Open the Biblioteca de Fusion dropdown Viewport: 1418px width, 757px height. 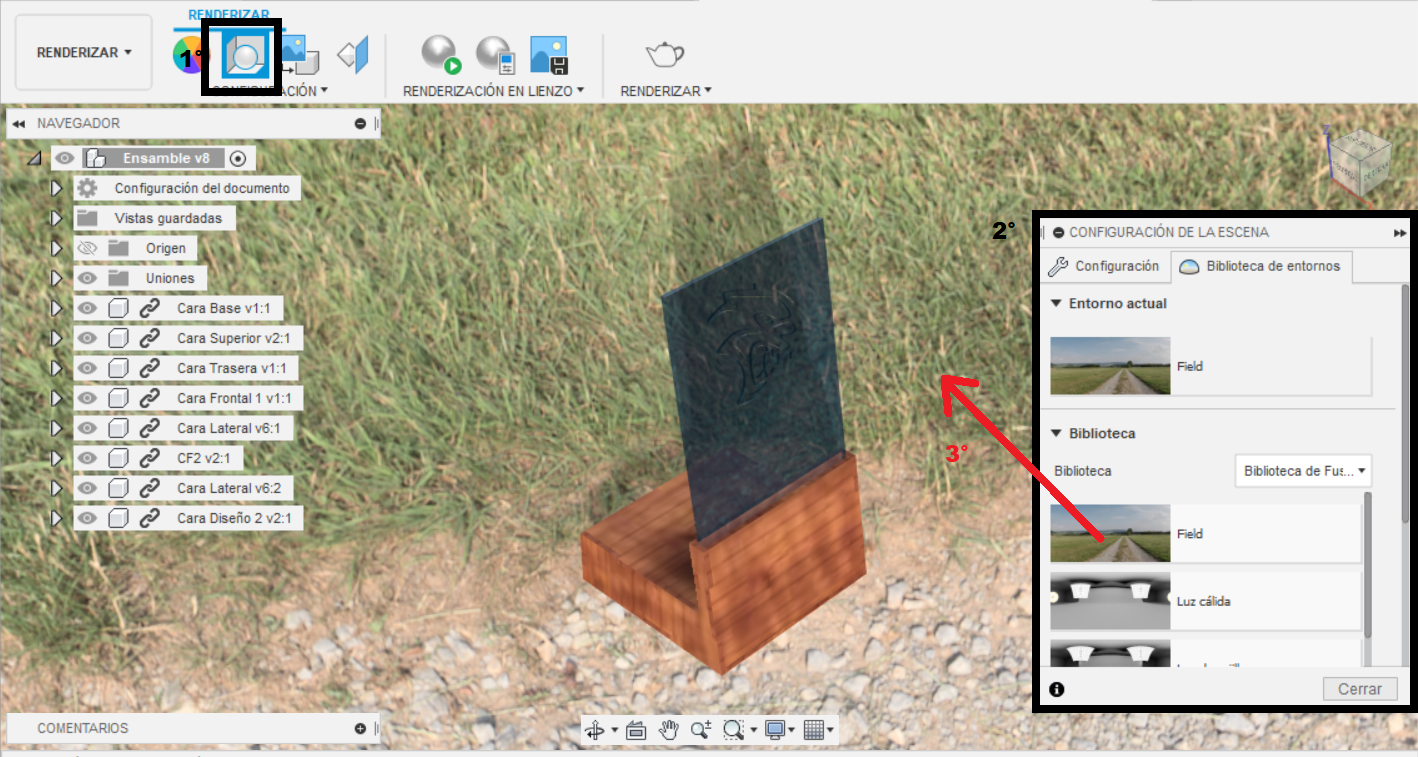click(x=1303, y=471)
